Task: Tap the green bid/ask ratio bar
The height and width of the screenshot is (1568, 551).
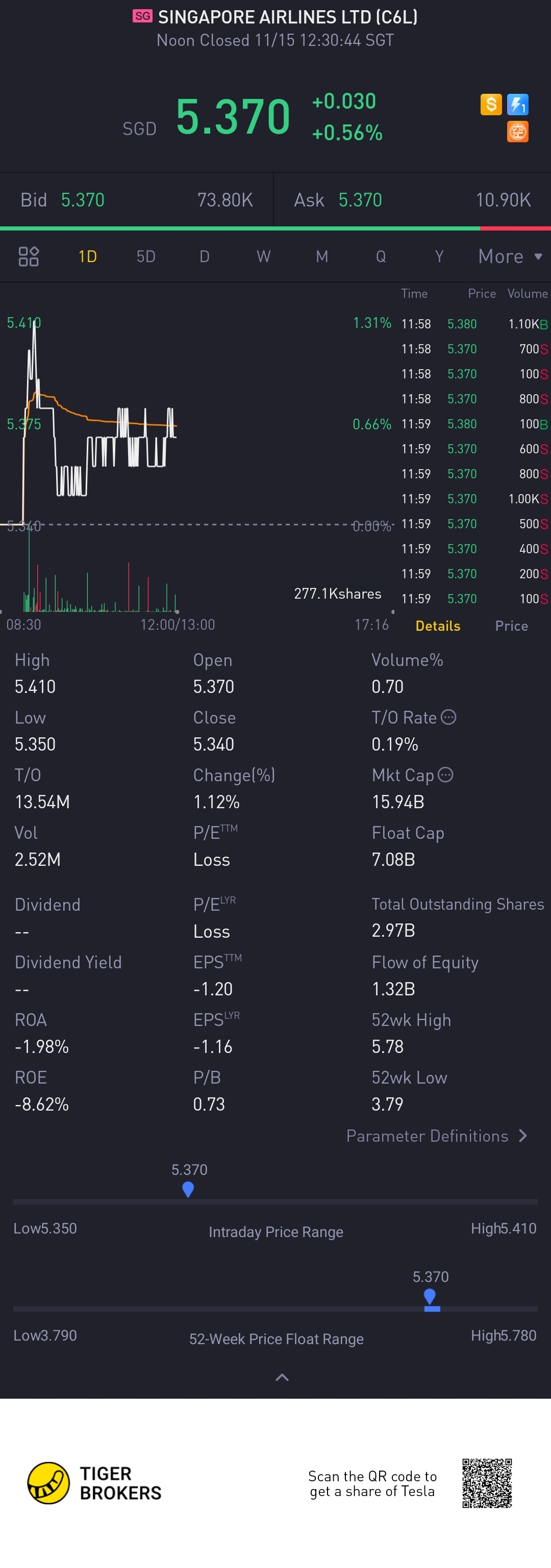Action: [x=240, y=228]
